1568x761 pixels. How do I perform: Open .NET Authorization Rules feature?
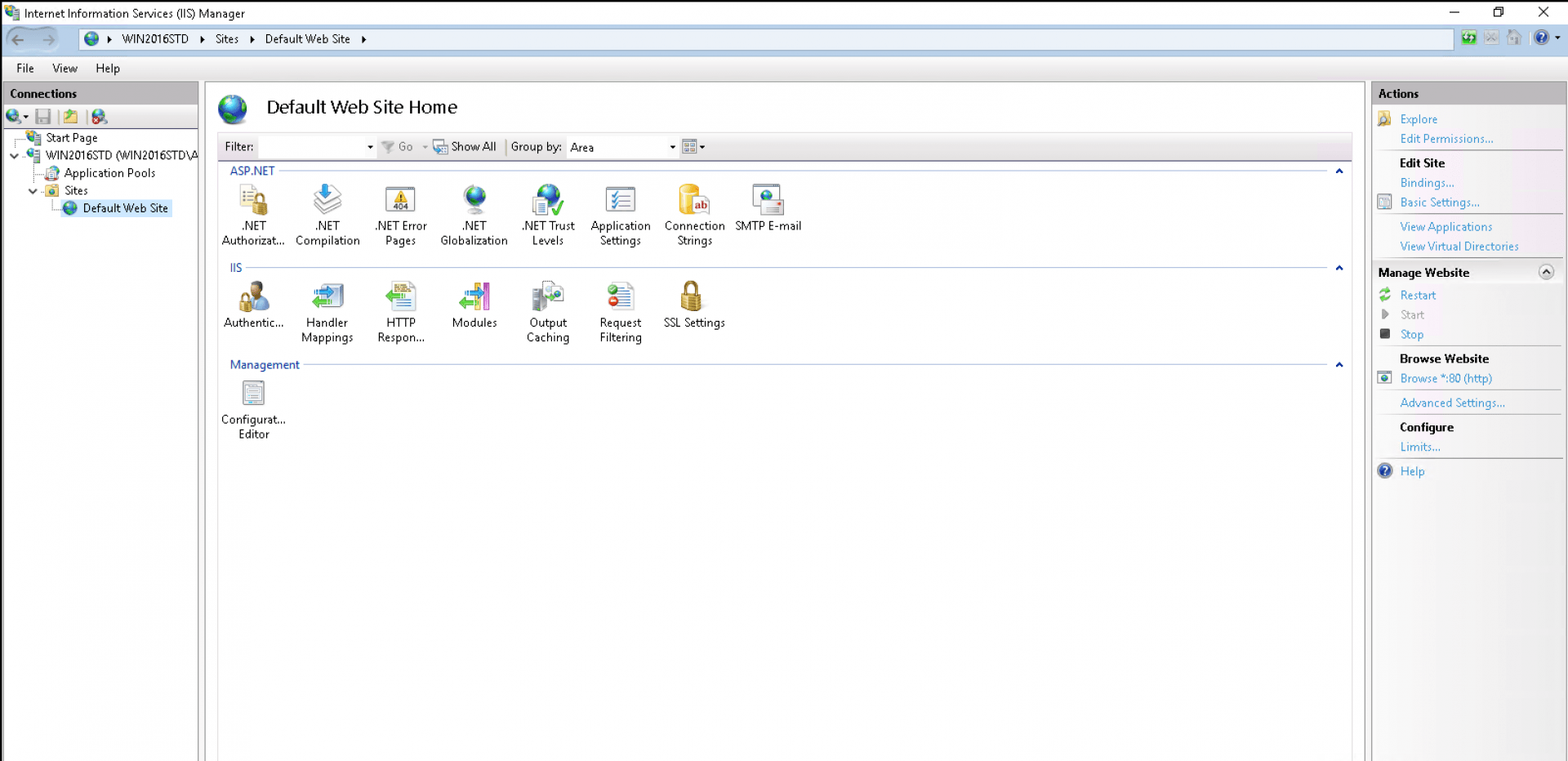tap(253, 216)
